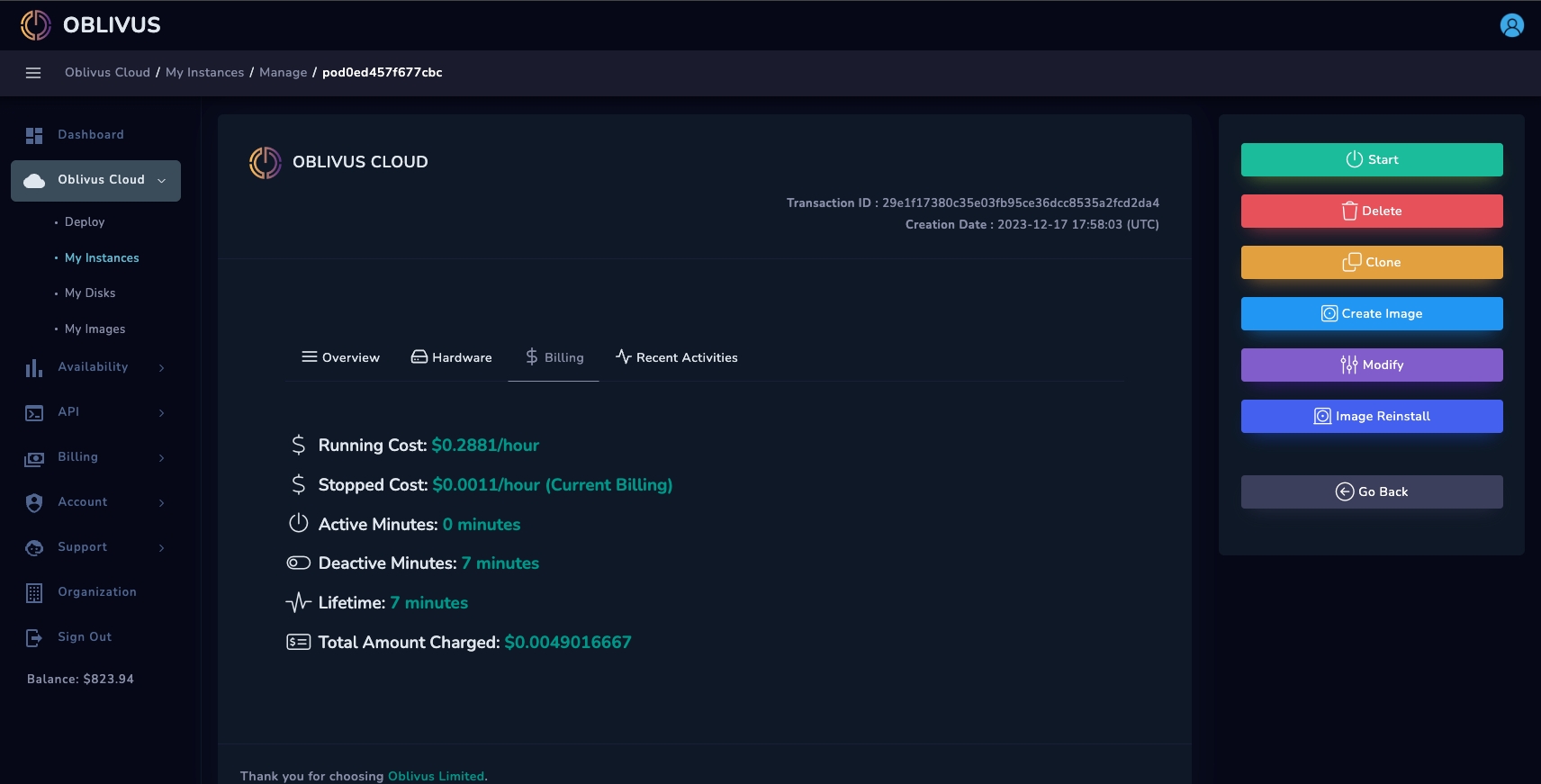The height and width of the screenshot is (784, 1541).
Task: Click the Running Cost dollar icon
Action: click(299, 445)
